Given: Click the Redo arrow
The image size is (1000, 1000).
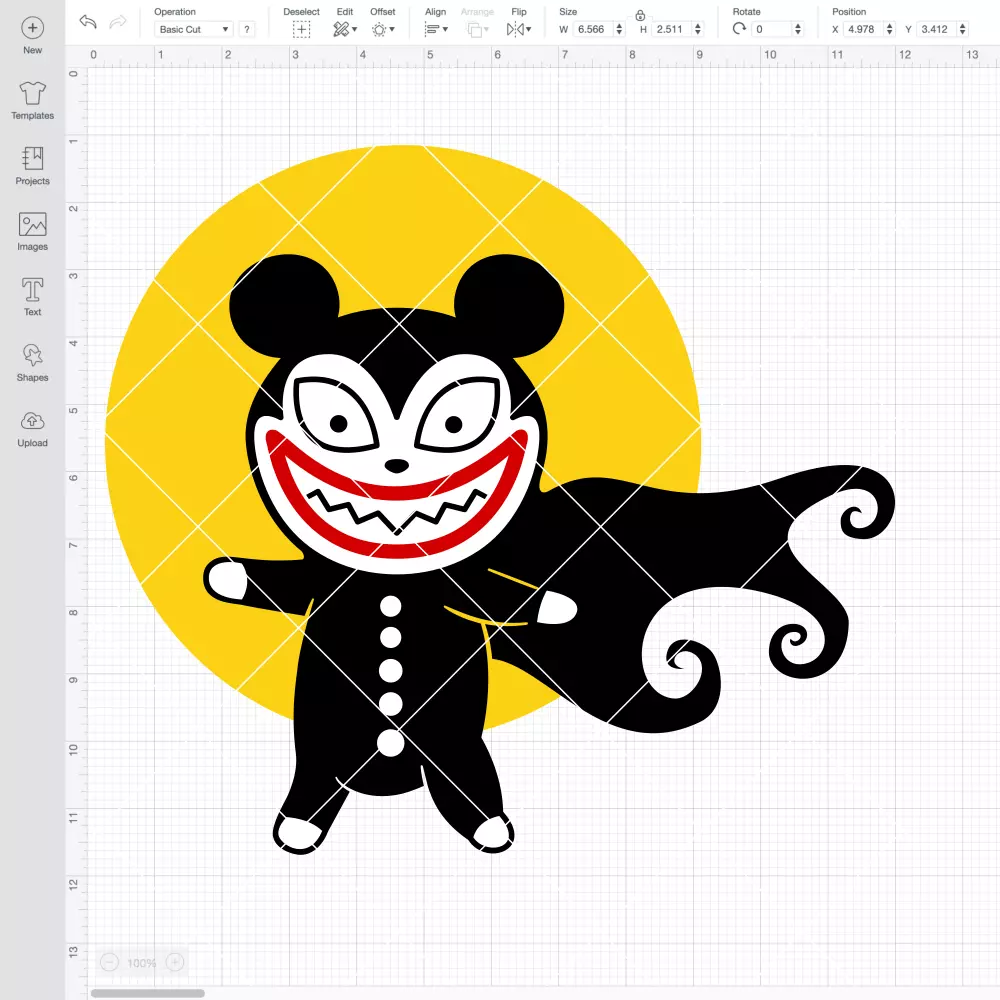Looking at the screenshot, I should pos(118,22).
